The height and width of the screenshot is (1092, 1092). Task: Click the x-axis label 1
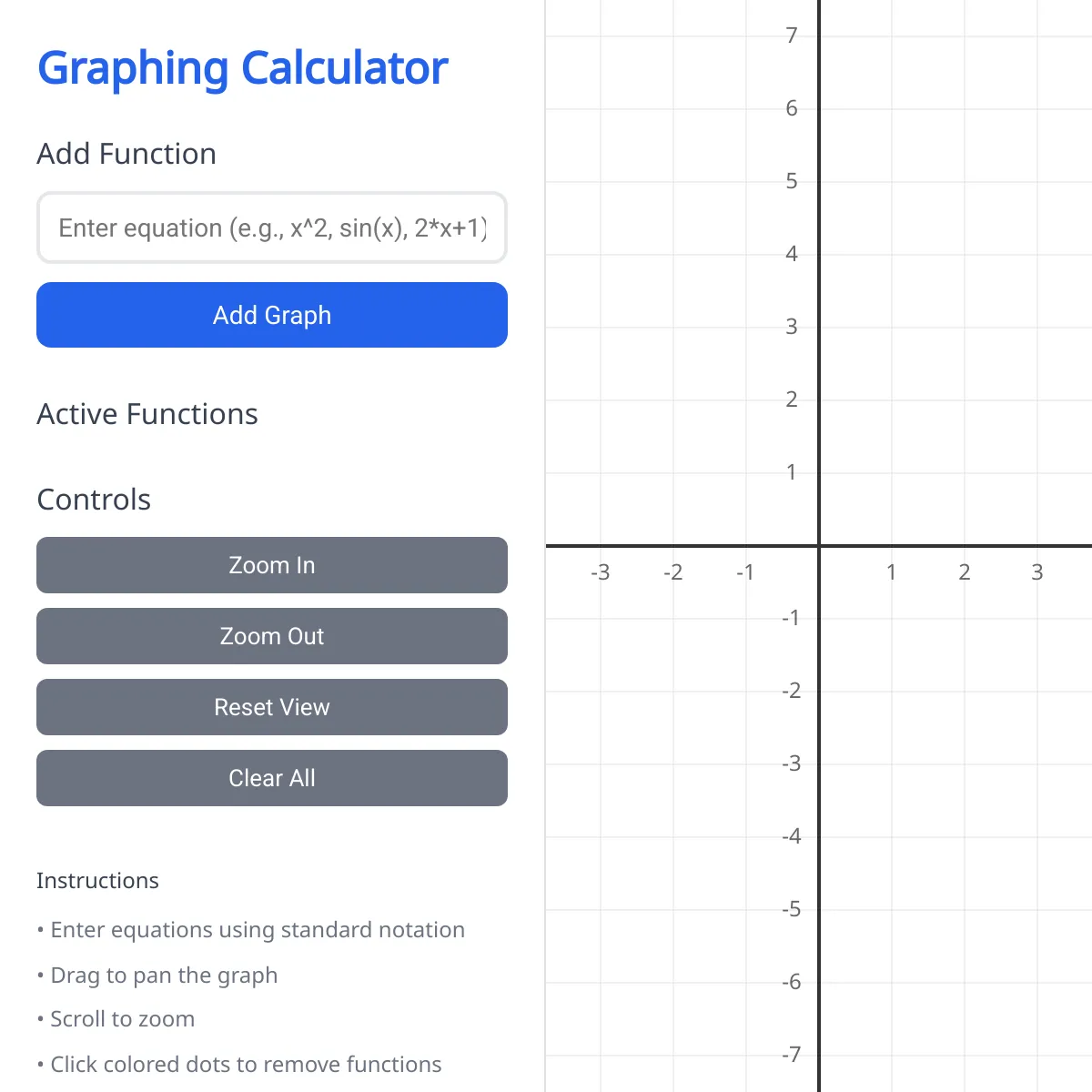point(891,572)
